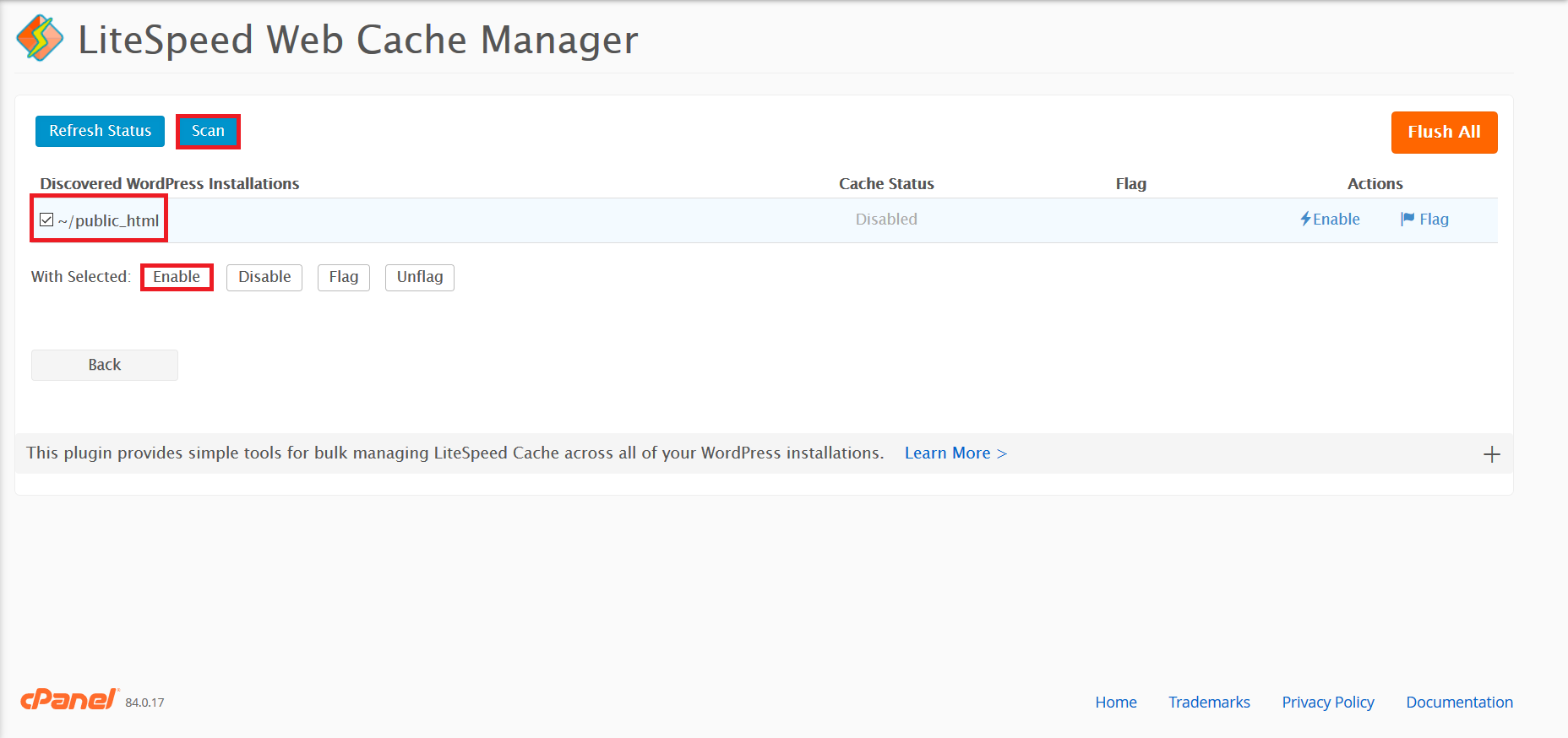The image size is (1568, 738).
Task: Open the Home footer link
Action: click(x=1116, y=703)
